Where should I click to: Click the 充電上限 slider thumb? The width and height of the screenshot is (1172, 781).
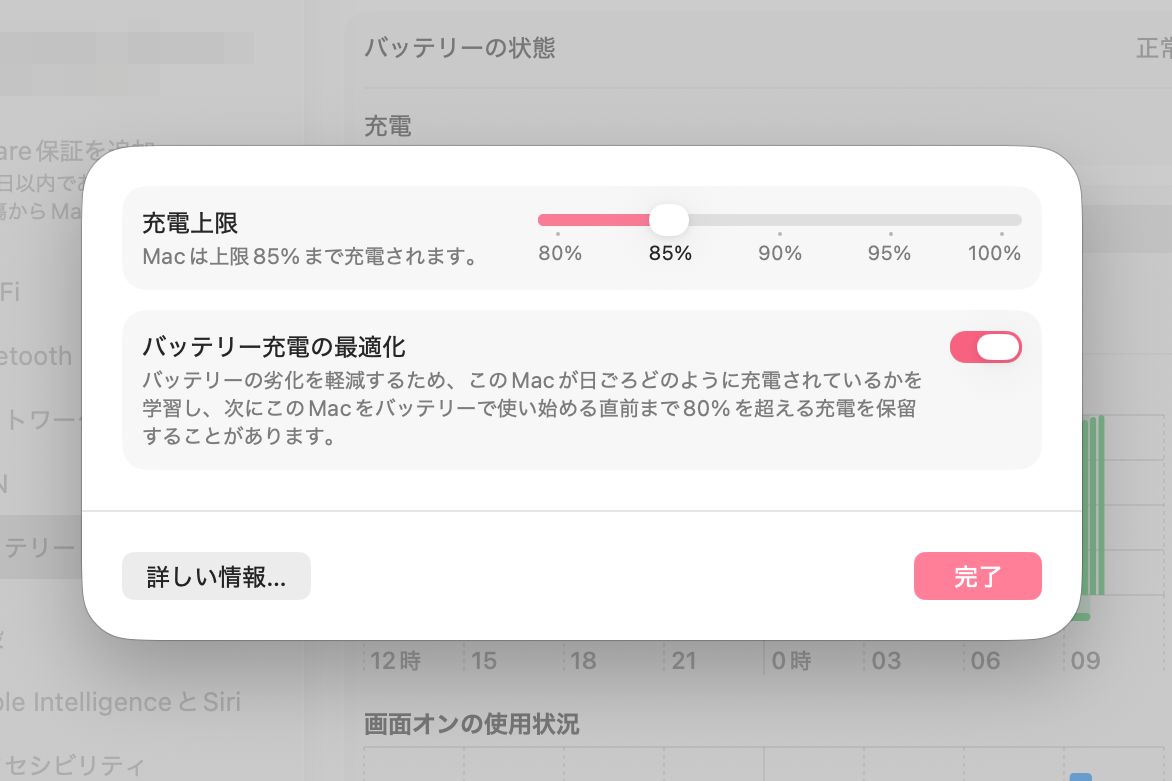[669, 219]
